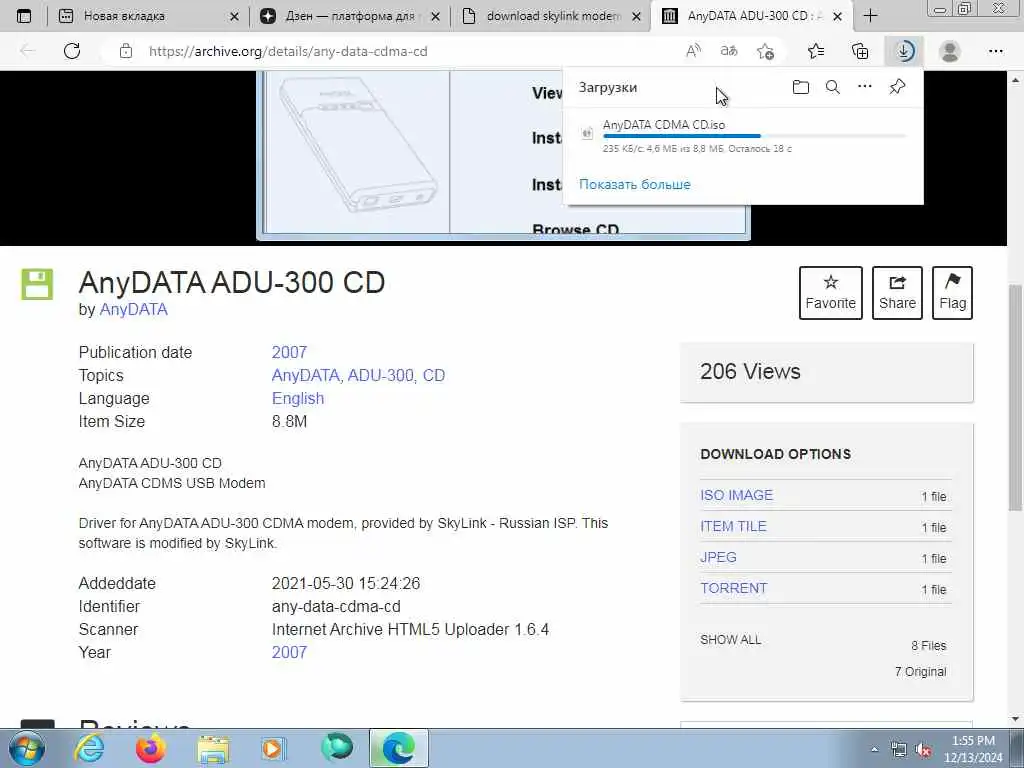Click the English language link

pyautogui.click(x=298, y=398)
